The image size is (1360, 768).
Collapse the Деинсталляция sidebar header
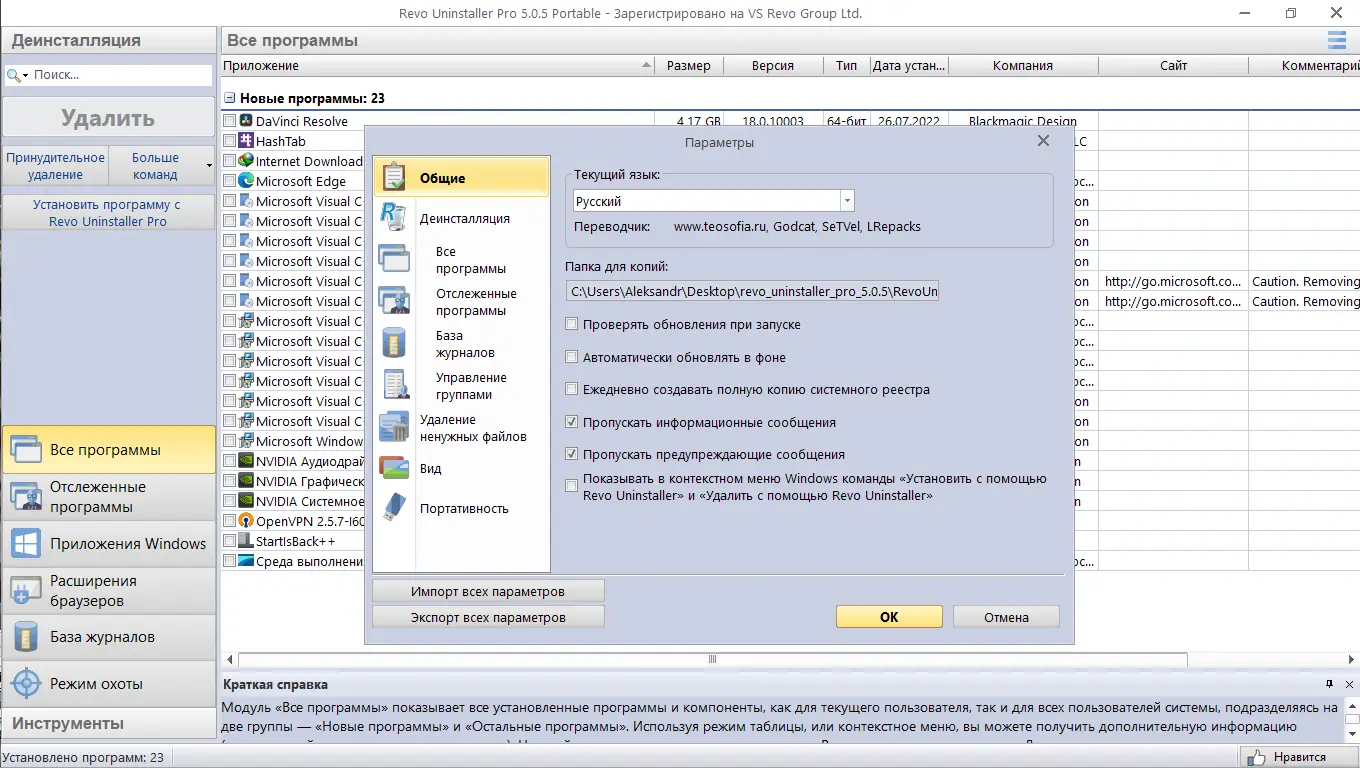pos(108,41)
